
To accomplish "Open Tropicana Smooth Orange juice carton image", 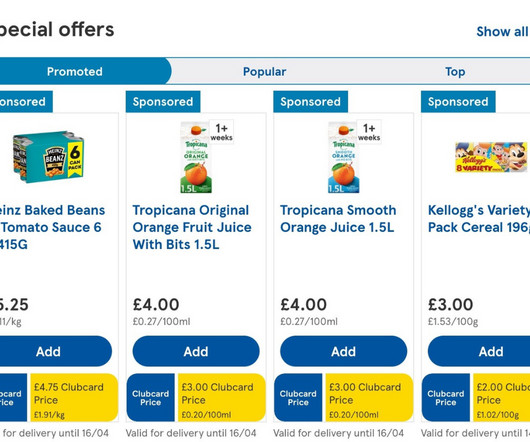I will [x=344, y=157].
